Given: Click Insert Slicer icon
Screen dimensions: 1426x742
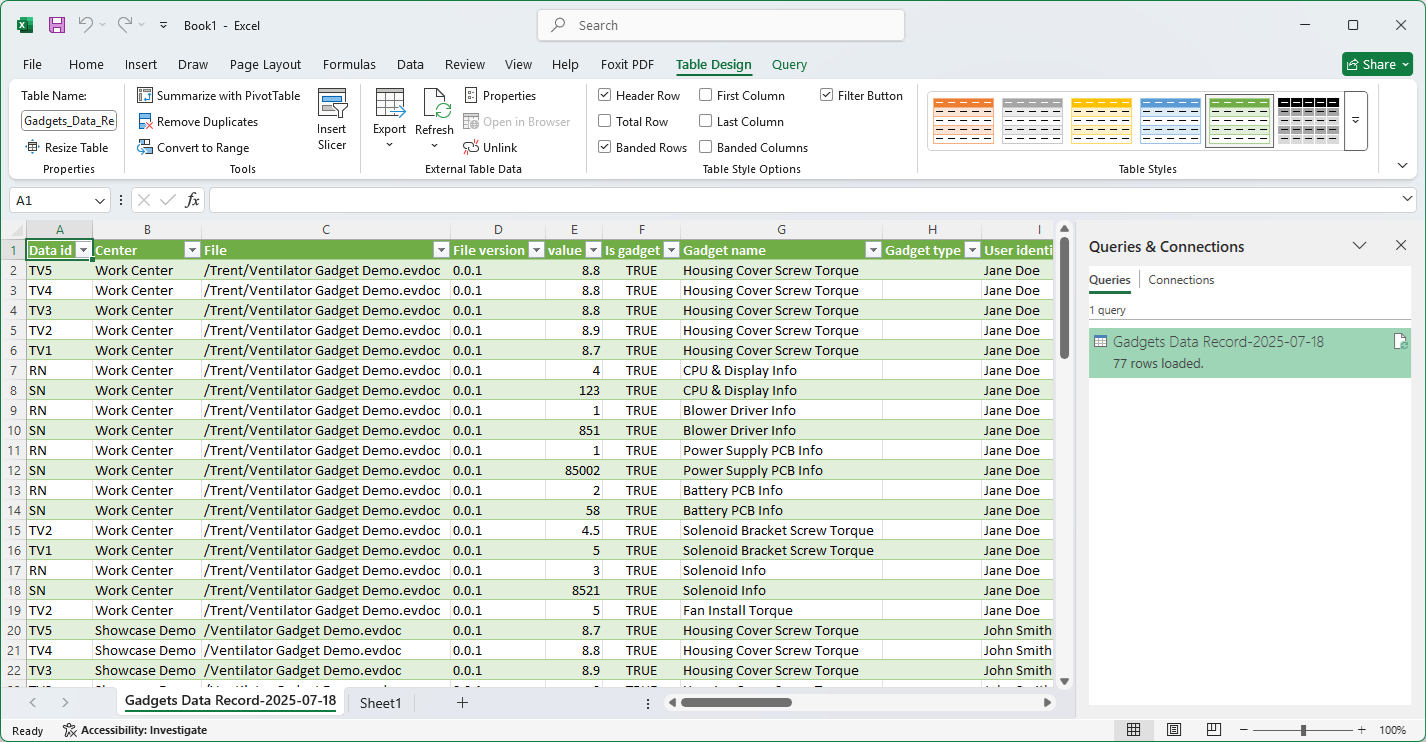Looking at the screenshot, I should tap(332, 121).
